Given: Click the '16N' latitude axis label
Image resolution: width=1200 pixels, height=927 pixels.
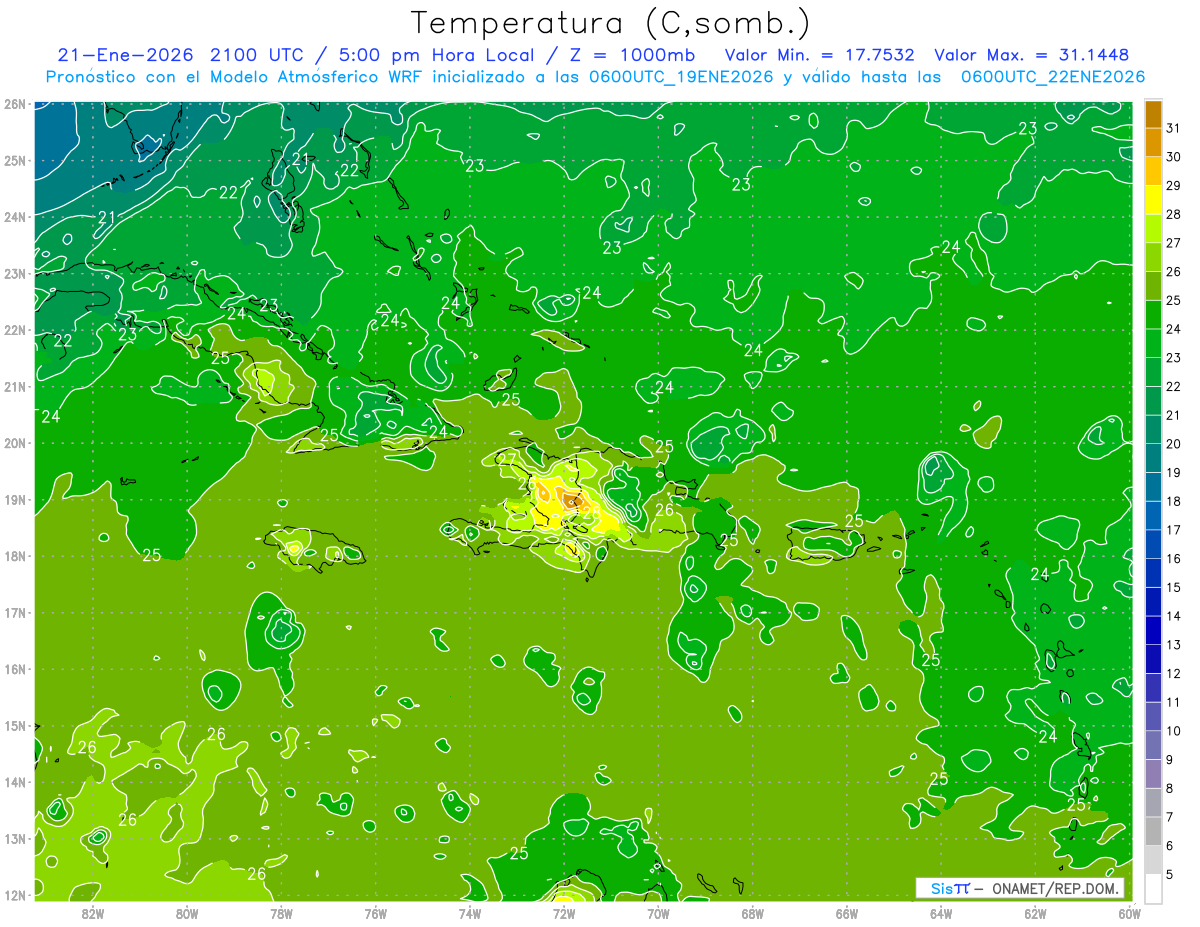Looking at the screenshot, I should (14, 669).
